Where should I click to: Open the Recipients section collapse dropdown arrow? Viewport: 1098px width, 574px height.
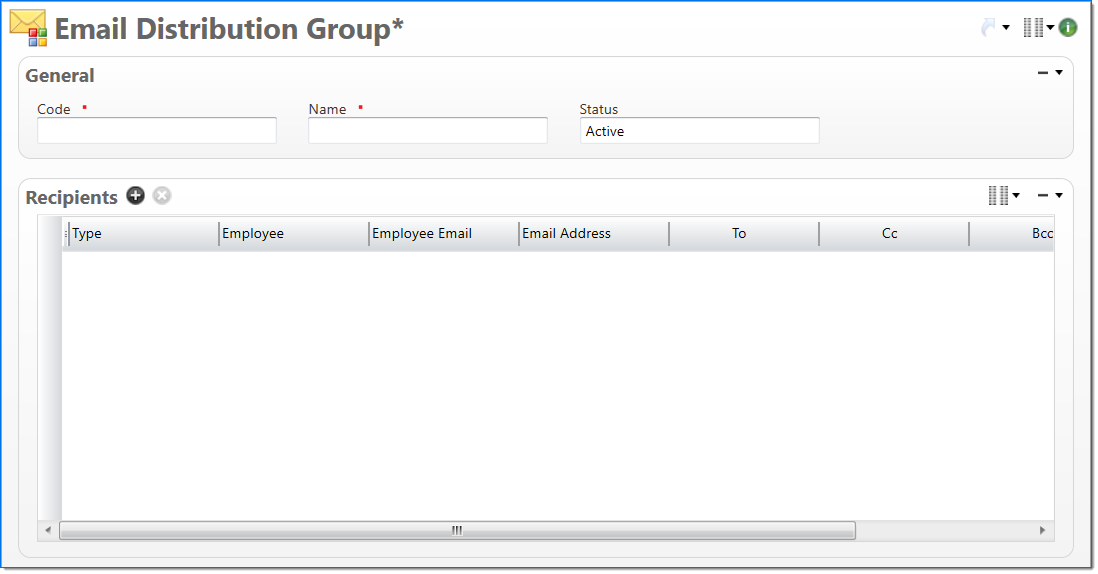[x=1059, y=196]
